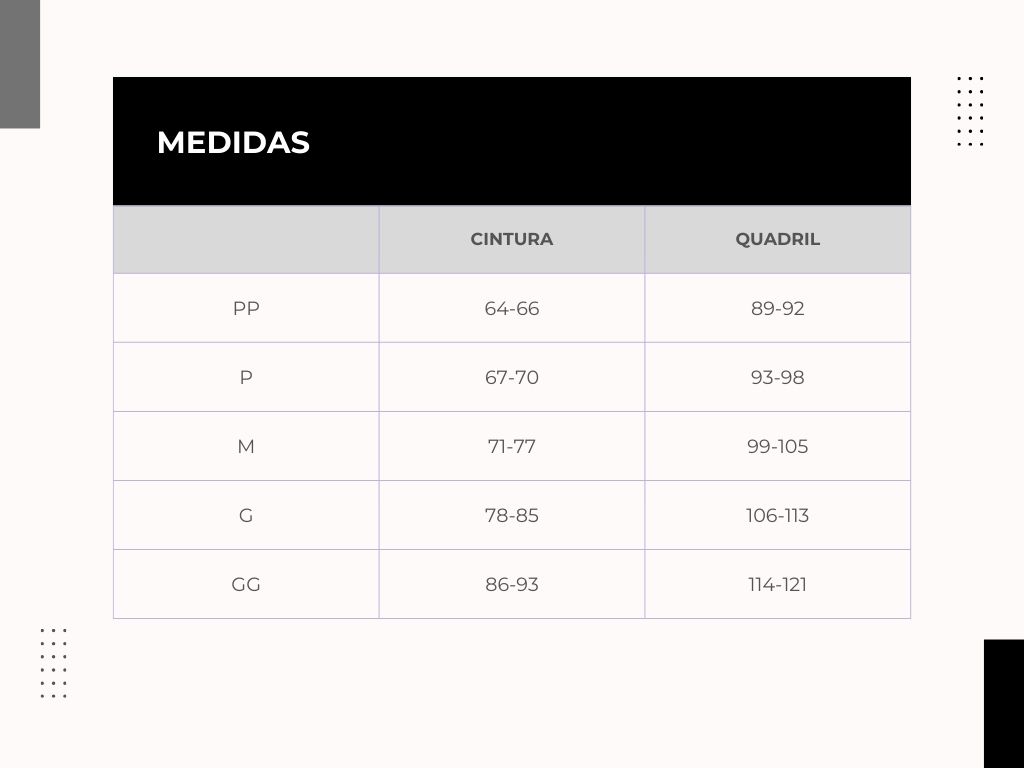
Task: Click the G size row label
Action: pos(246,516)
